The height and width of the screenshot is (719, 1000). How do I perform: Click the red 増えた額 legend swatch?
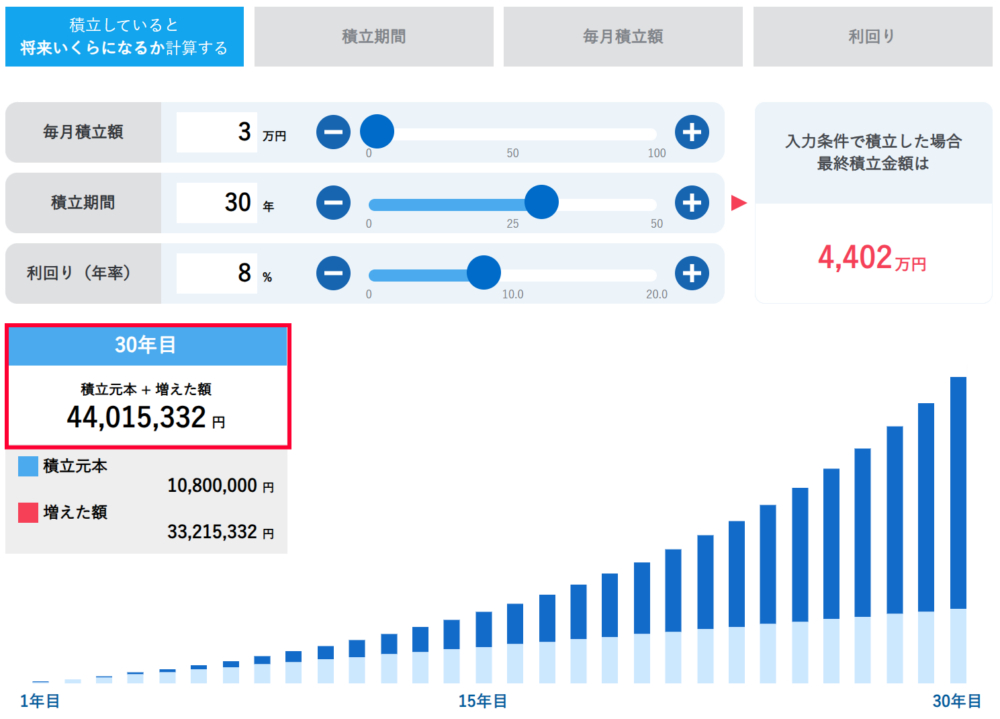pos(28,513)
